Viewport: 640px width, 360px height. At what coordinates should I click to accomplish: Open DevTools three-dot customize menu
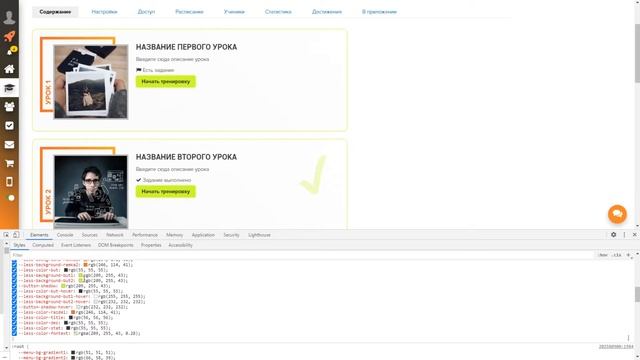pyautogui.click(x=624, y=235)
